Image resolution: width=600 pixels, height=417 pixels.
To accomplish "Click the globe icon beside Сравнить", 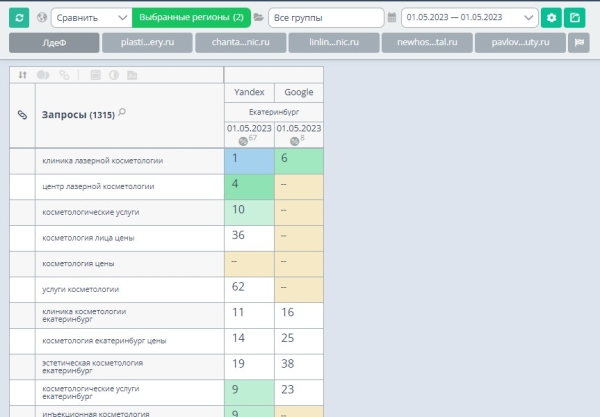I will click(41, 17).
